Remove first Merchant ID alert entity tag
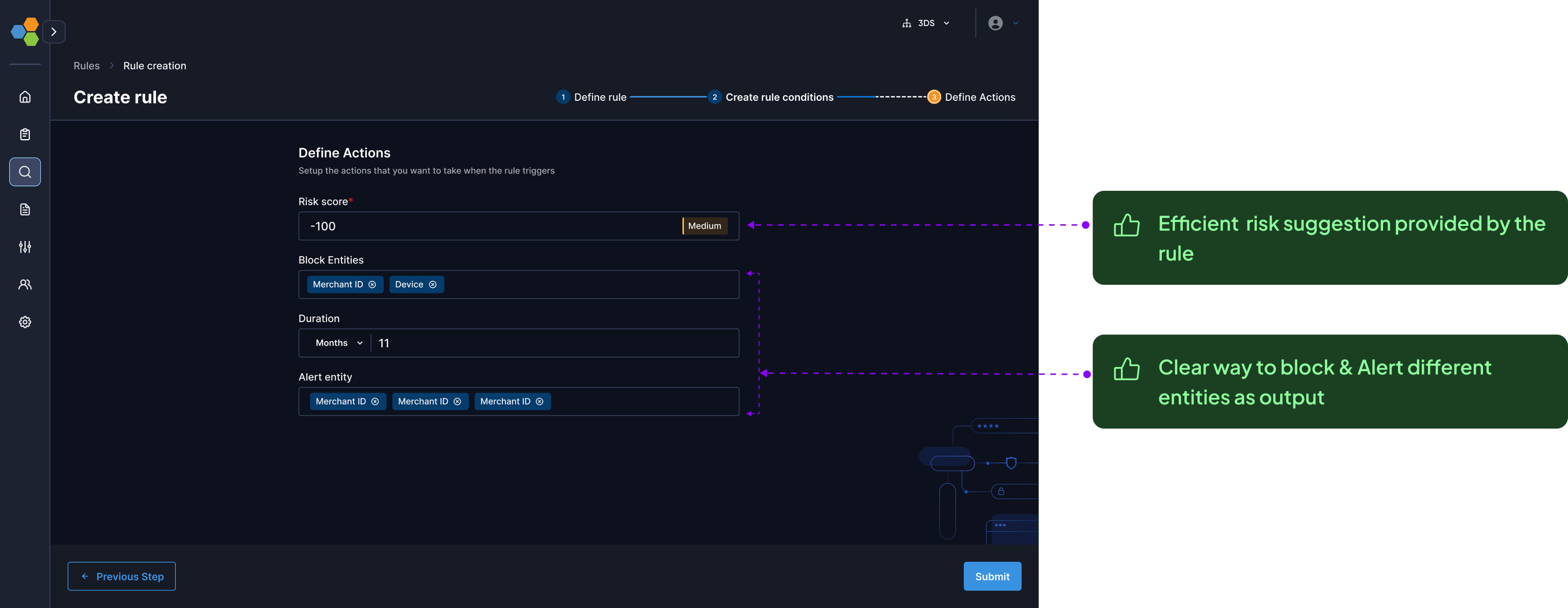The height and width of the screenshot is (608, 1568). (375, 402)
